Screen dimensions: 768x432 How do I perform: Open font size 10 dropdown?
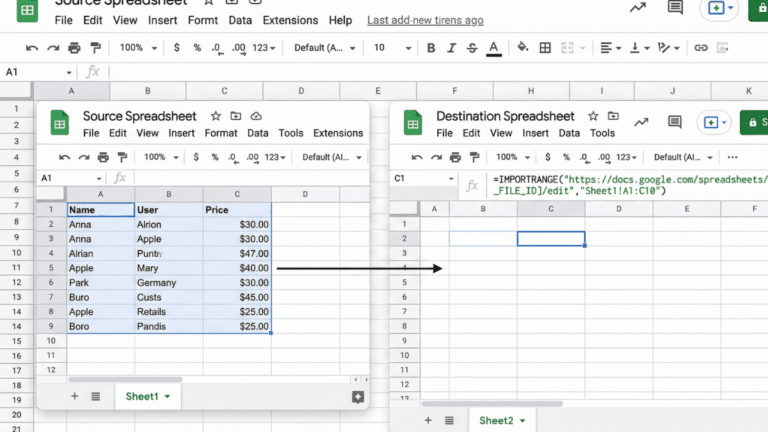(x=392, y=48)
